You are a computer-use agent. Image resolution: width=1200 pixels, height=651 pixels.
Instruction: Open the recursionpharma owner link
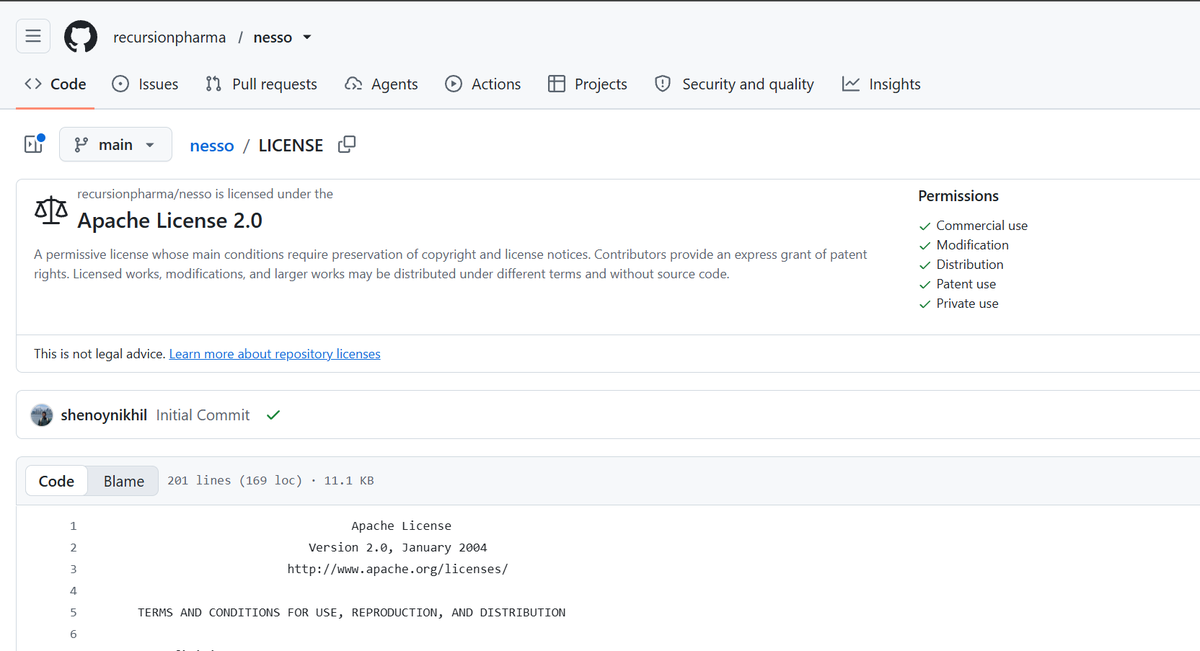[169, 37]
